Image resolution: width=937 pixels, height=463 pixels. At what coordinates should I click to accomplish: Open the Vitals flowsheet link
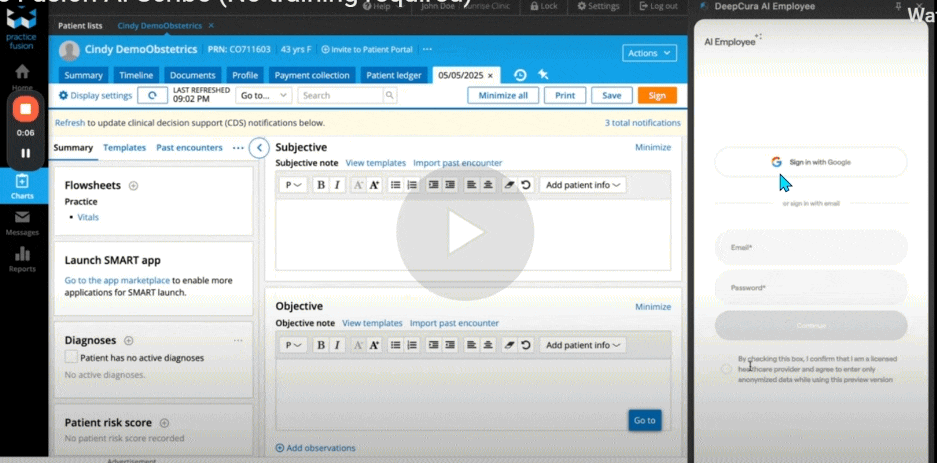88,217
